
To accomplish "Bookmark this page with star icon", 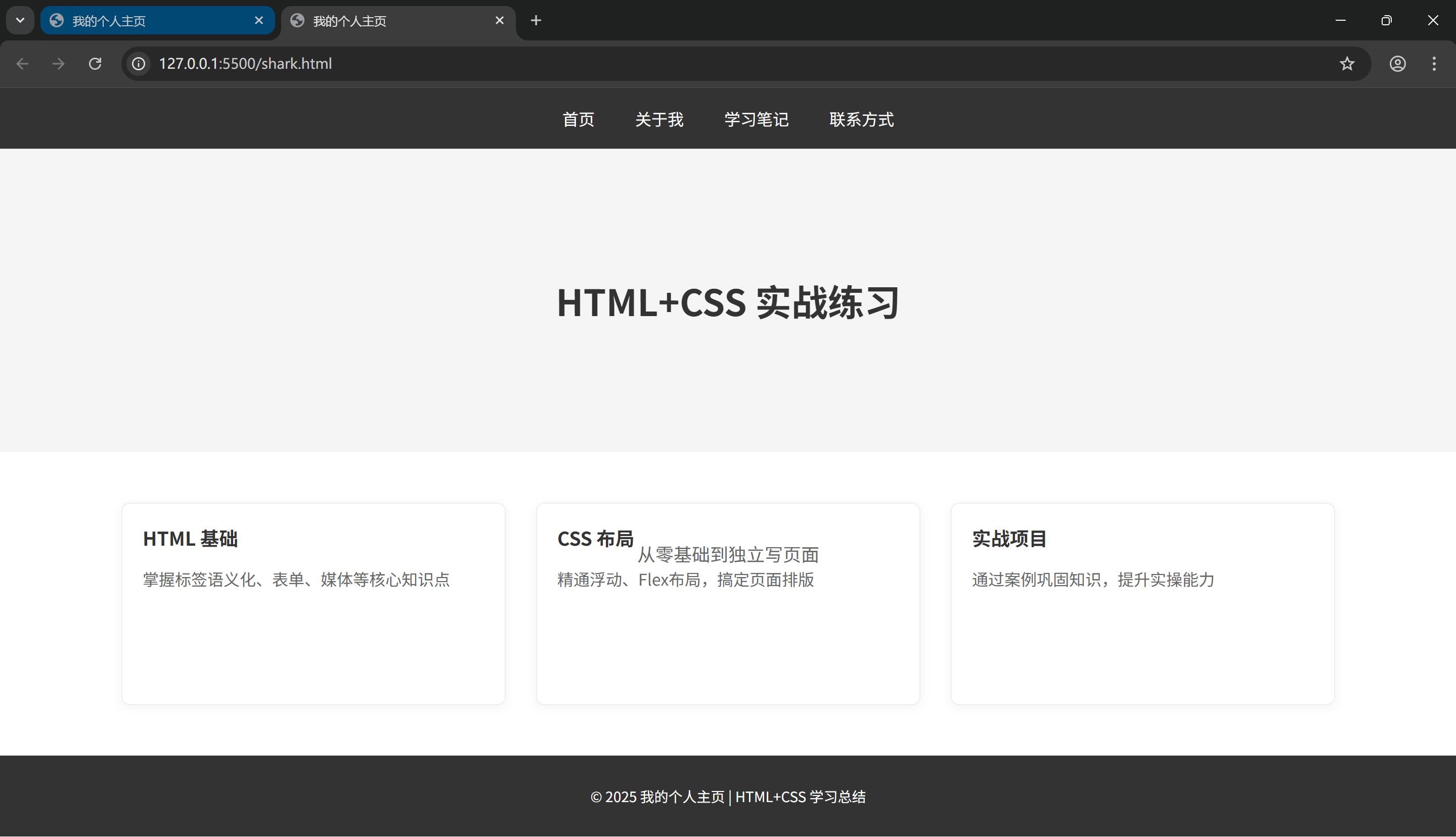I will [x=1347, y=64].
